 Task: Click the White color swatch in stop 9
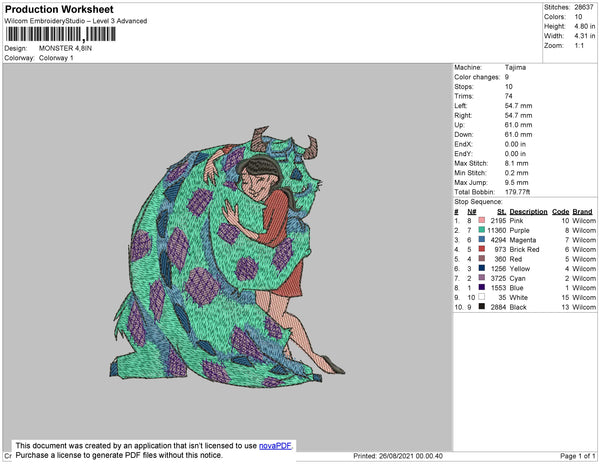click(482, 297)
